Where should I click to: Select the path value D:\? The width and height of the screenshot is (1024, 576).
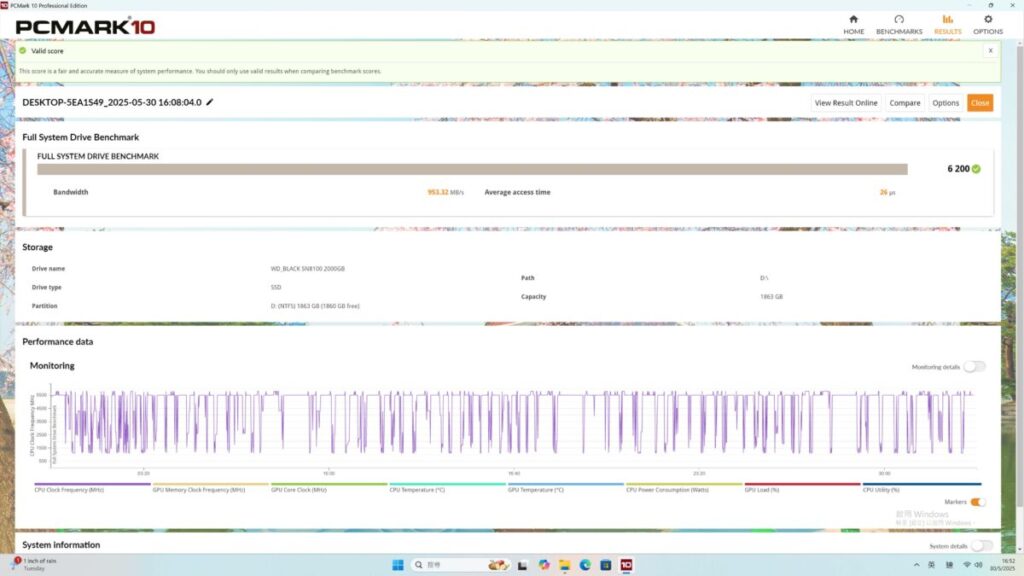pos(764,278)
